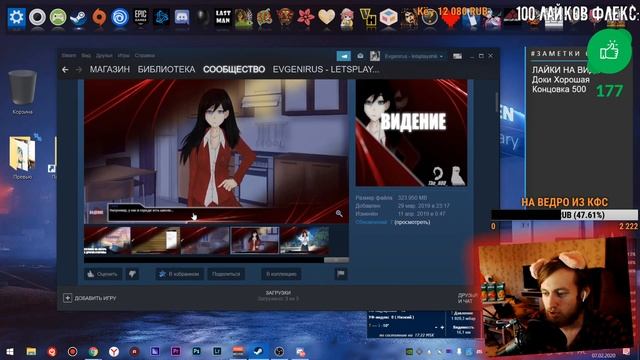This screenshot has width=640, height=360.
Task: Open Yandex Browser from the taskbar
Action: point(114,351)
